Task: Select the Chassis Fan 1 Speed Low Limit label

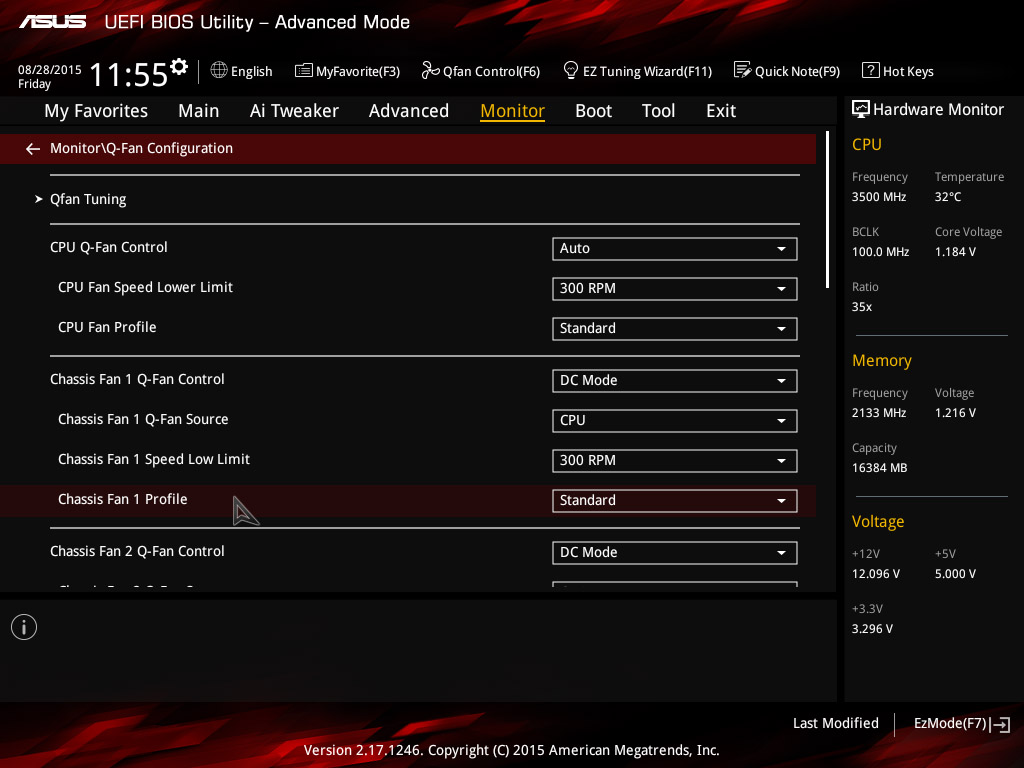Action: pyautogui.click(x=153, y=460)
